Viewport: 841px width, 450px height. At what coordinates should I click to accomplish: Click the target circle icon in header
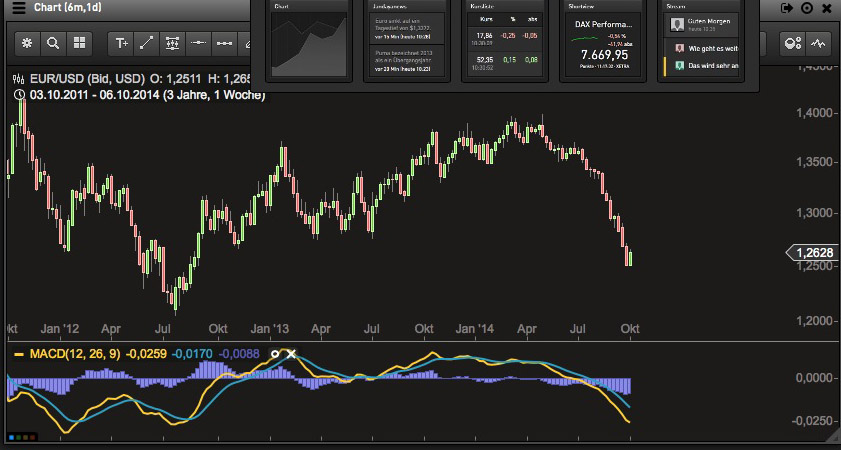(x=807, y=8)
